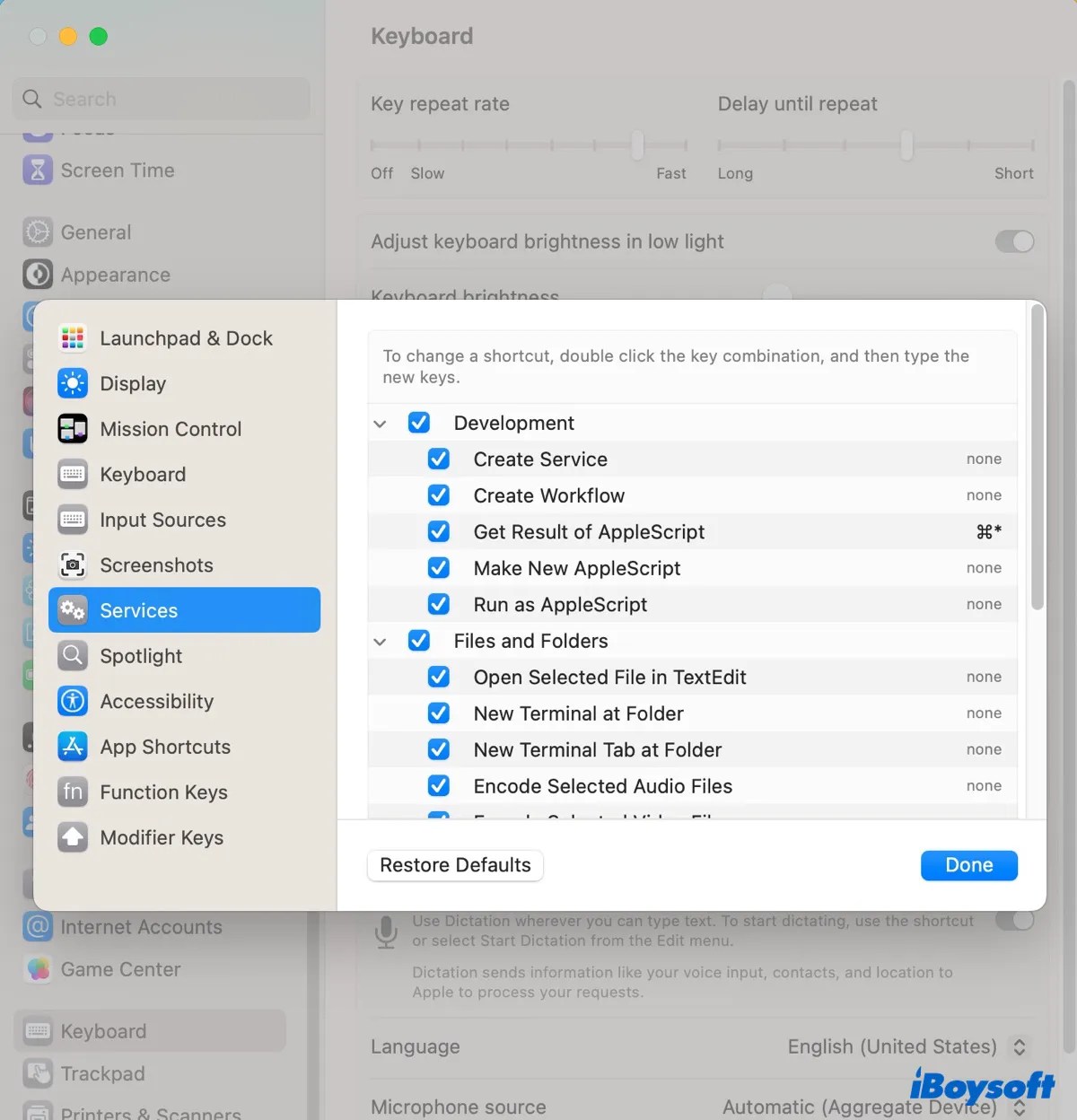
Task: Confirm changes with the Done button
Action: pyautogui.click(x=968, y=865)
